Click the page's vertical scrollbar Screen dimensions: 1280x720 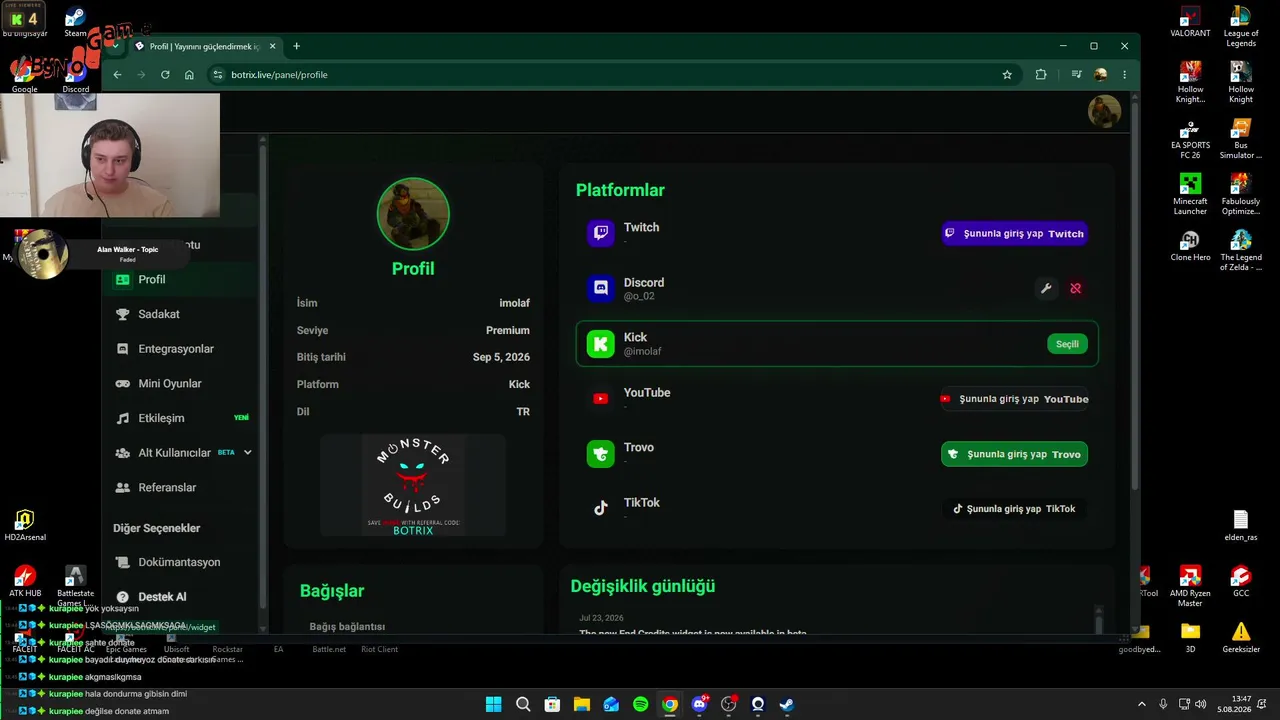[x=1134, y=295]
